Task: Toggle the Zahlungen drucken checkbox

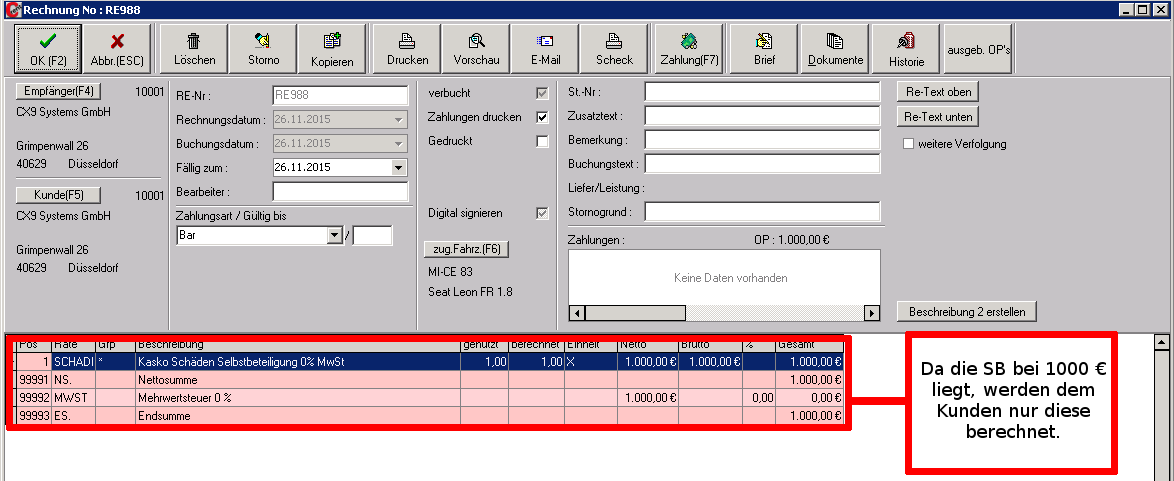Action: [x=543, y=117]
